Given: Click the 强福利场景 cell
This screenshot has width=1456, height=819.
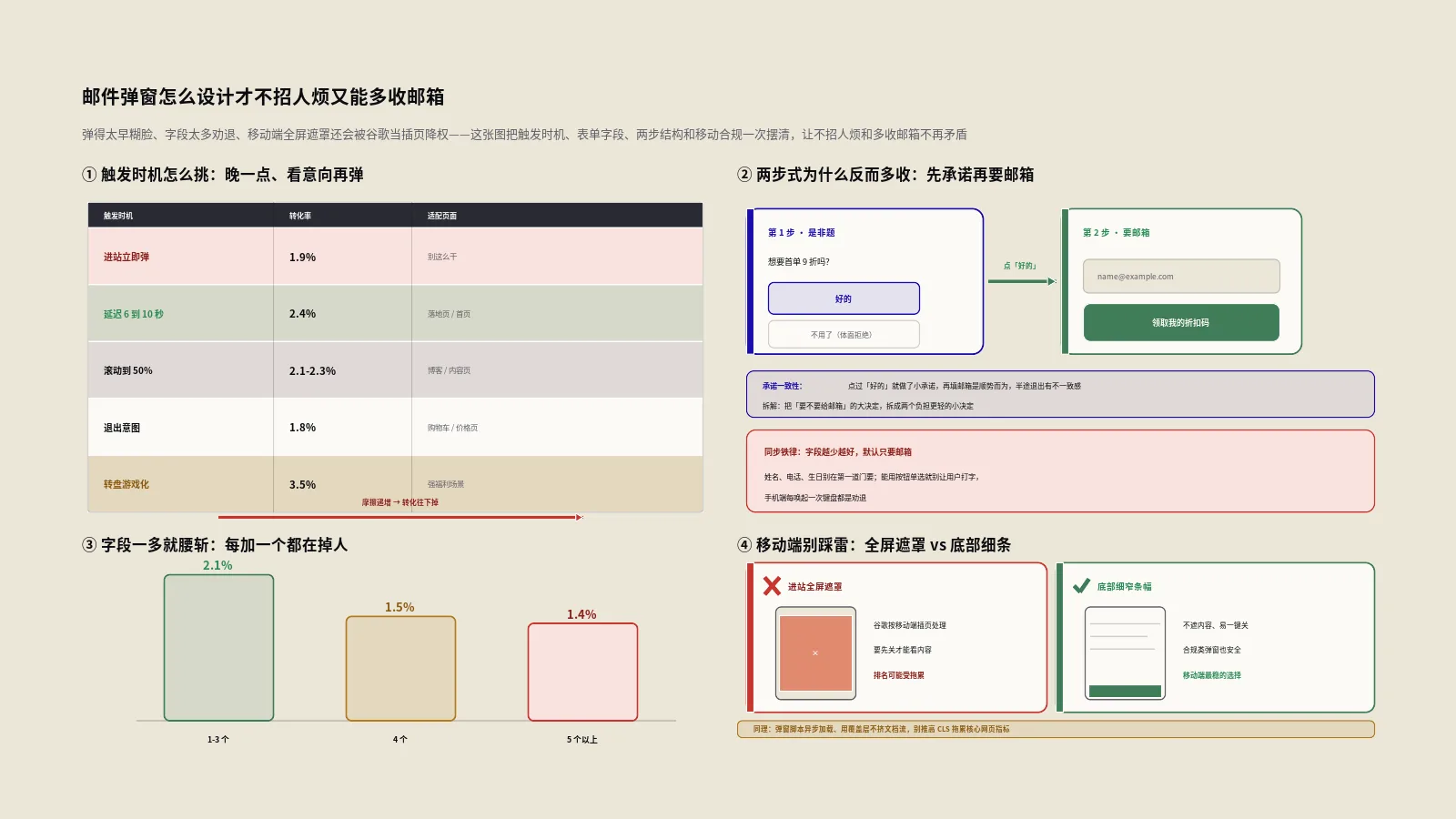Looking at the screenshot, I should [446, 484].
